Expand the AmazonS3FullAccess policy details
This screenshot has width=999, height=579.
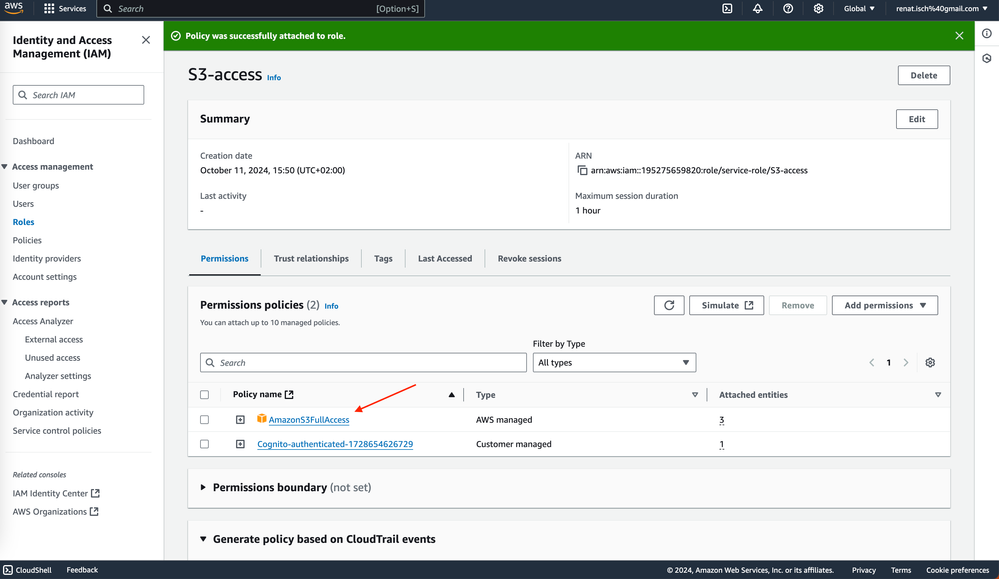pos(240,420)
